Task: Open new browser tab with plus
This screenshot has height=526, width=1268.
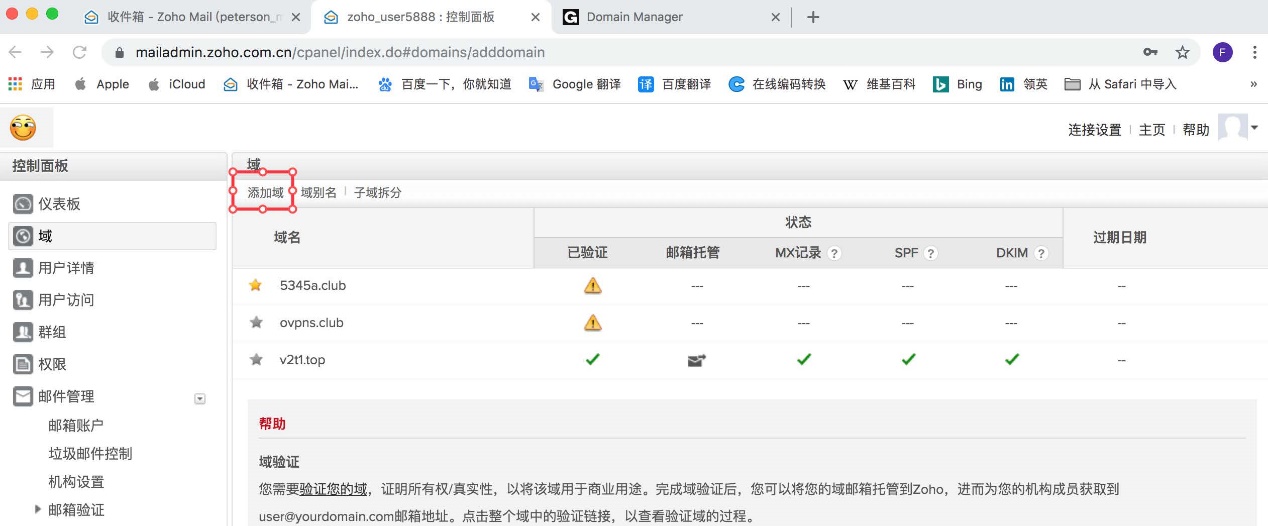Action: pyautogui.click(x=813, y=17)
